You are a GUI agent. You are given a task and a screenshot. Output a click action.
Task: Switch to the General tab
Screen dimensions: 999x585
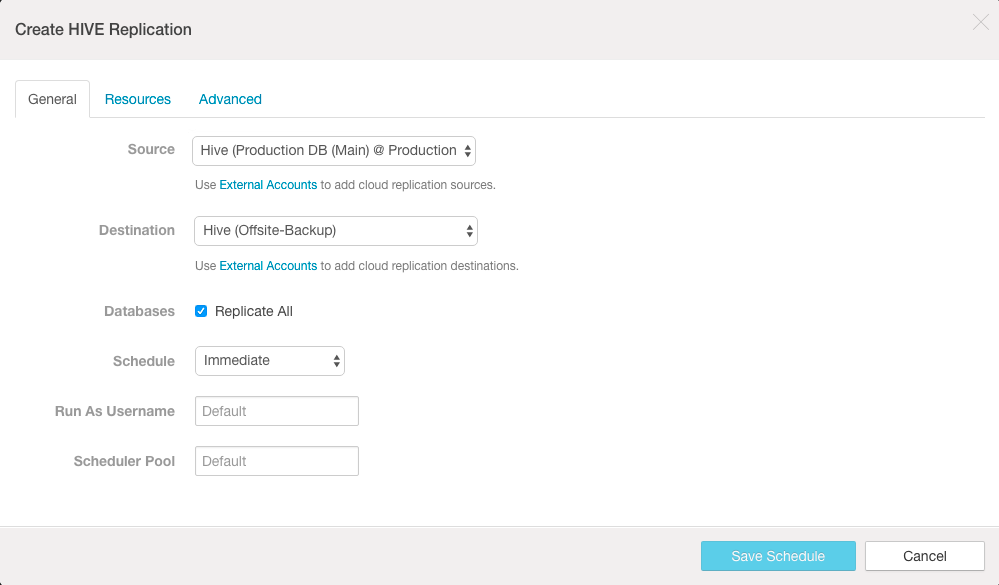click(x=52, y=99)
